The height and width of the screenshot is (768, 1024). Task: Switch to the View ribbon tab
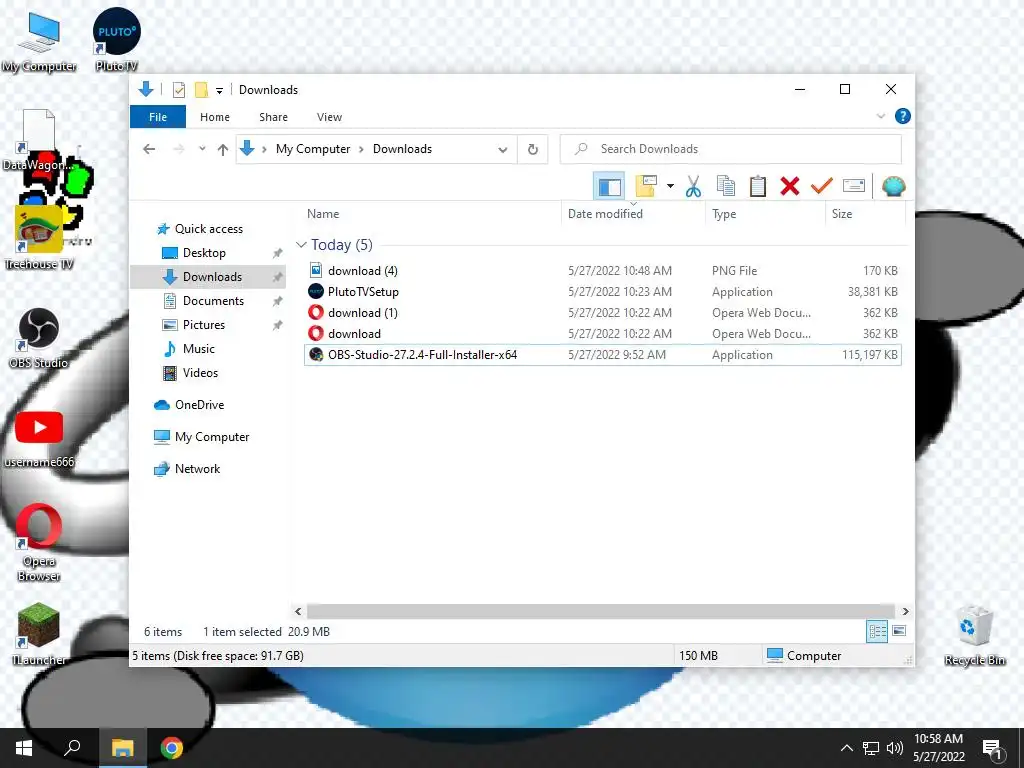click(329, 117)
